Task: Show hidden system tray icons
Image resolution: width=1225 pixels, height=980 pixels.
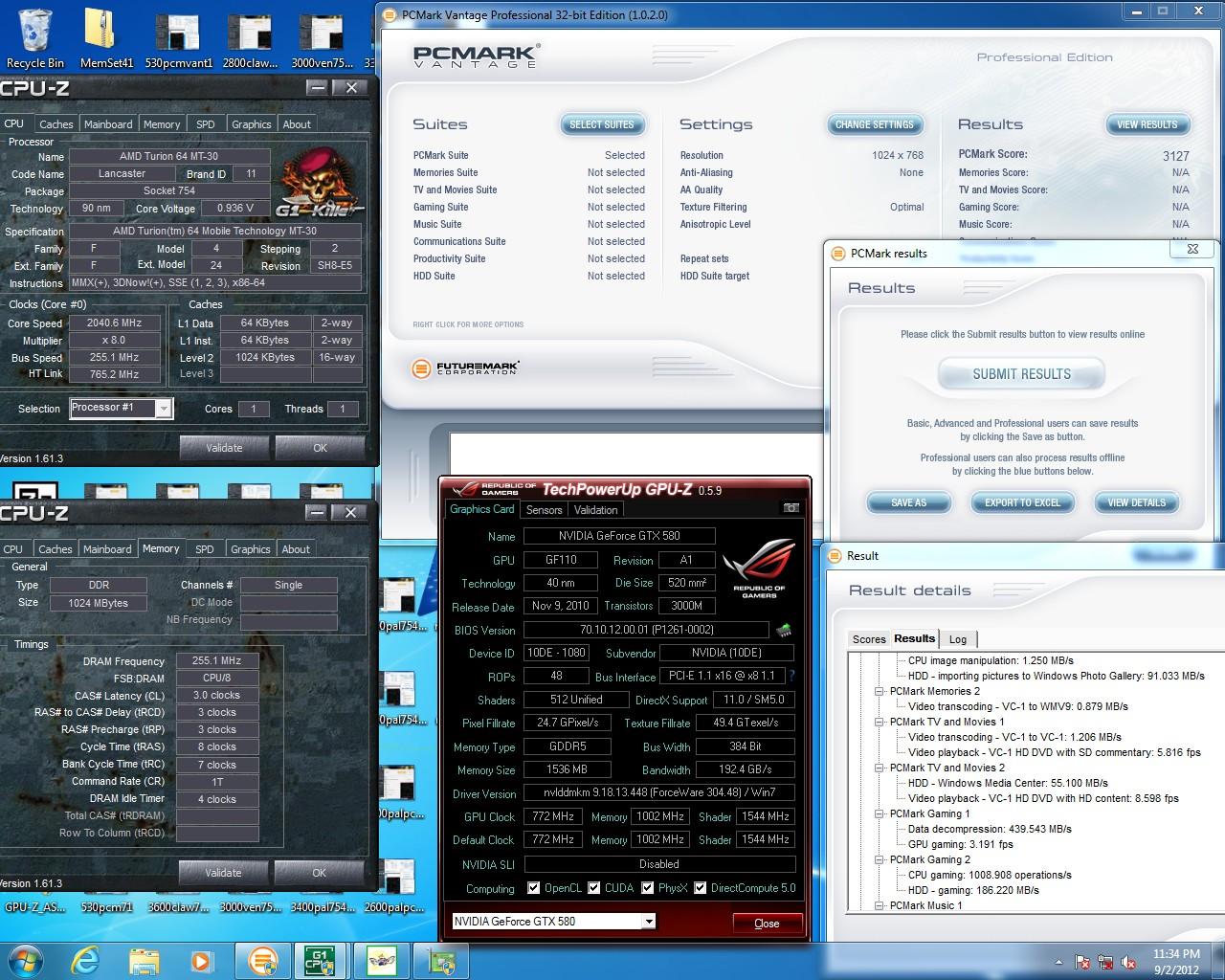Action: [x=1058, y=962]
